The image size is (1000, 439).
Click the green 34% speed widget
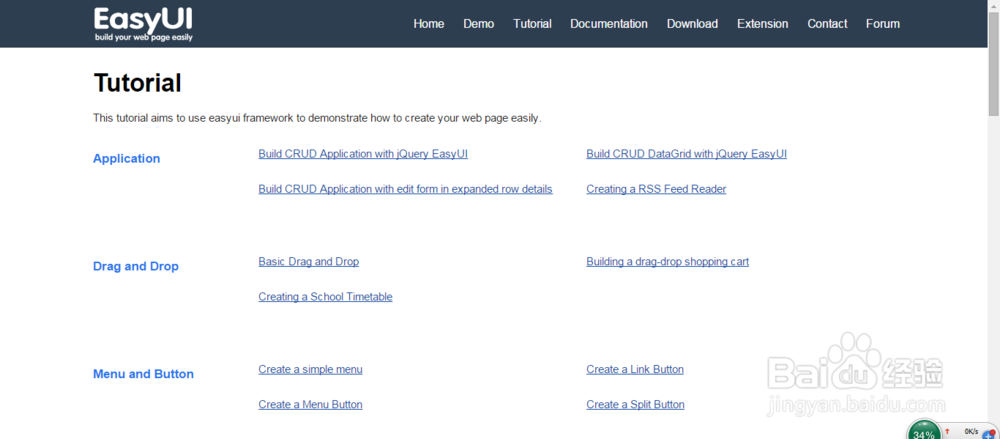923,431
